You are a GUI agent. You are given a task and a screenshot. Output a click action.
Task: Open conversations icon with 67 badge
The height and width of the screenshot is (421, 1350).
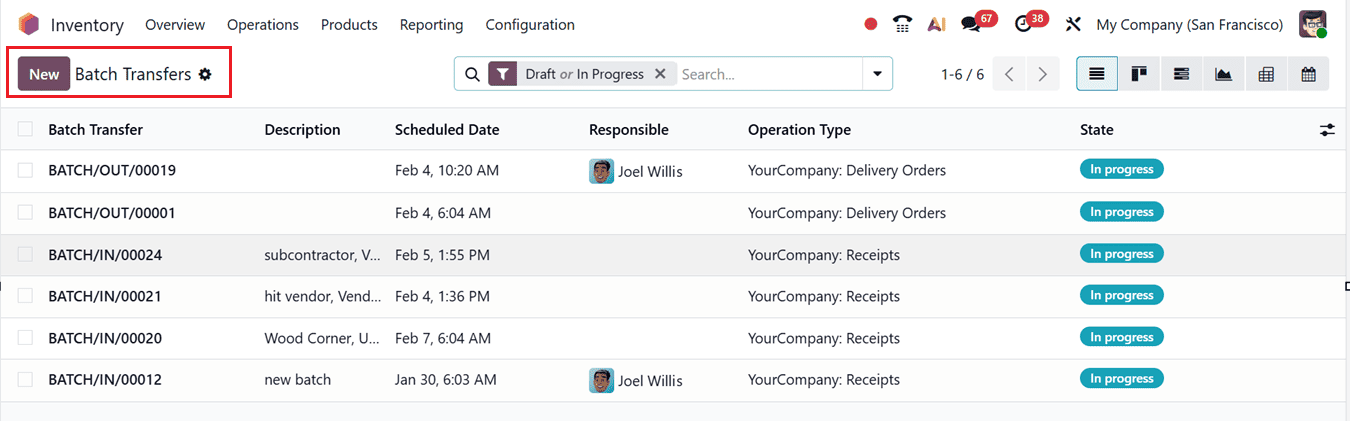[970, 24]
